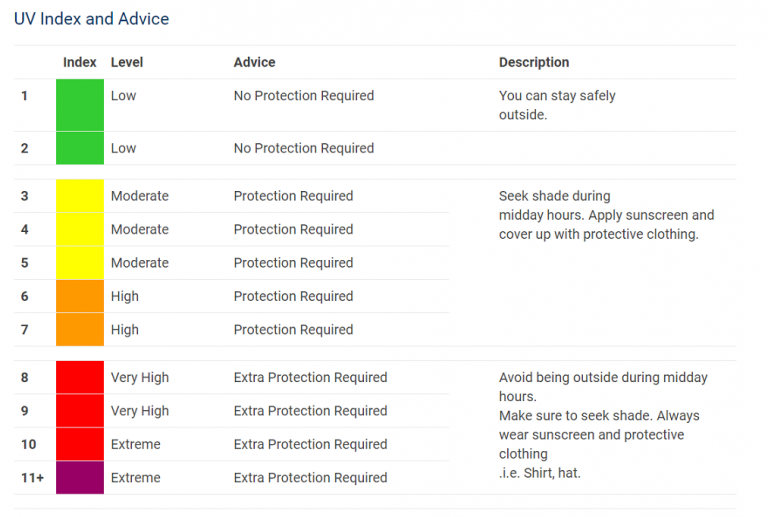Viewport: 768px width, 517px height.
Task: Click the "UV Index and Advice" heading
Action: [x=91, y=19]
